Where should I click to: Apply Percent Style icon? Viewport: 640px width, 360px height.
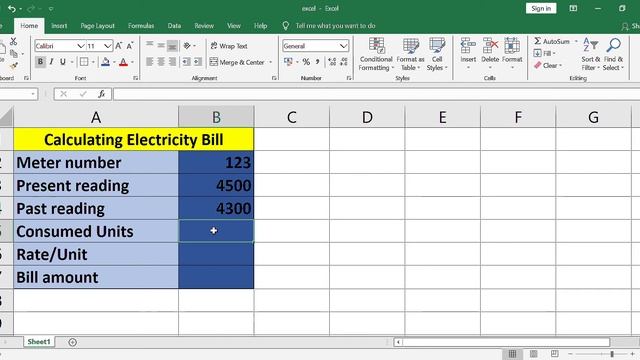coord(306,62)
